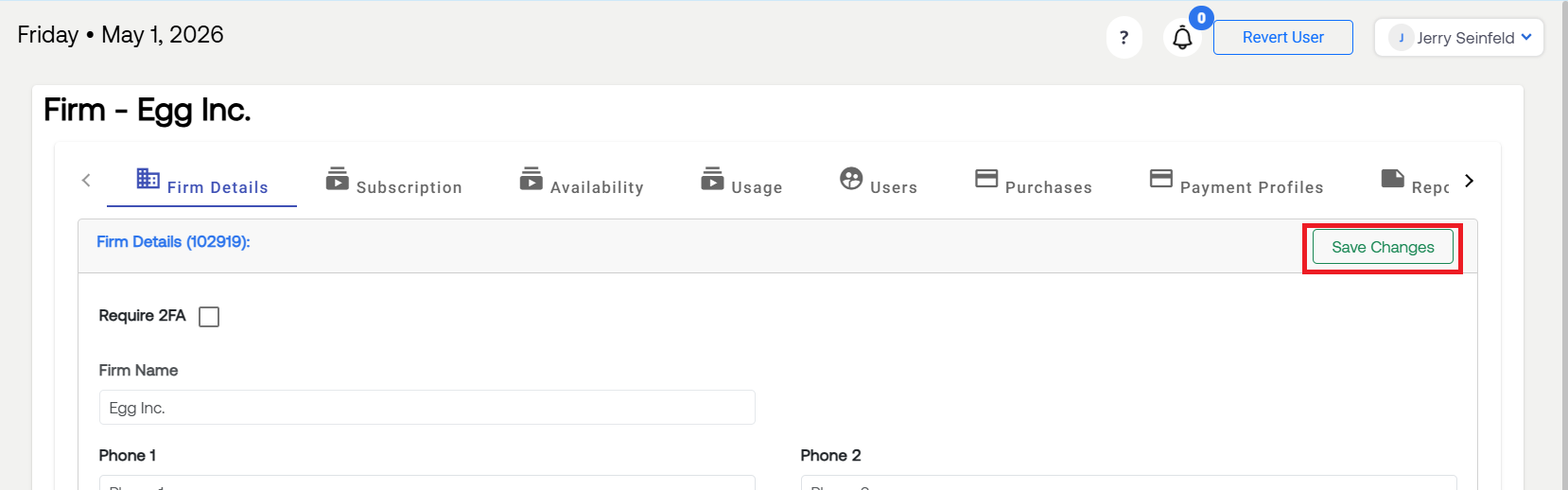Screen dimensions: 1568x490
Task: Click the notification count badge
Action: point(1201,18)
